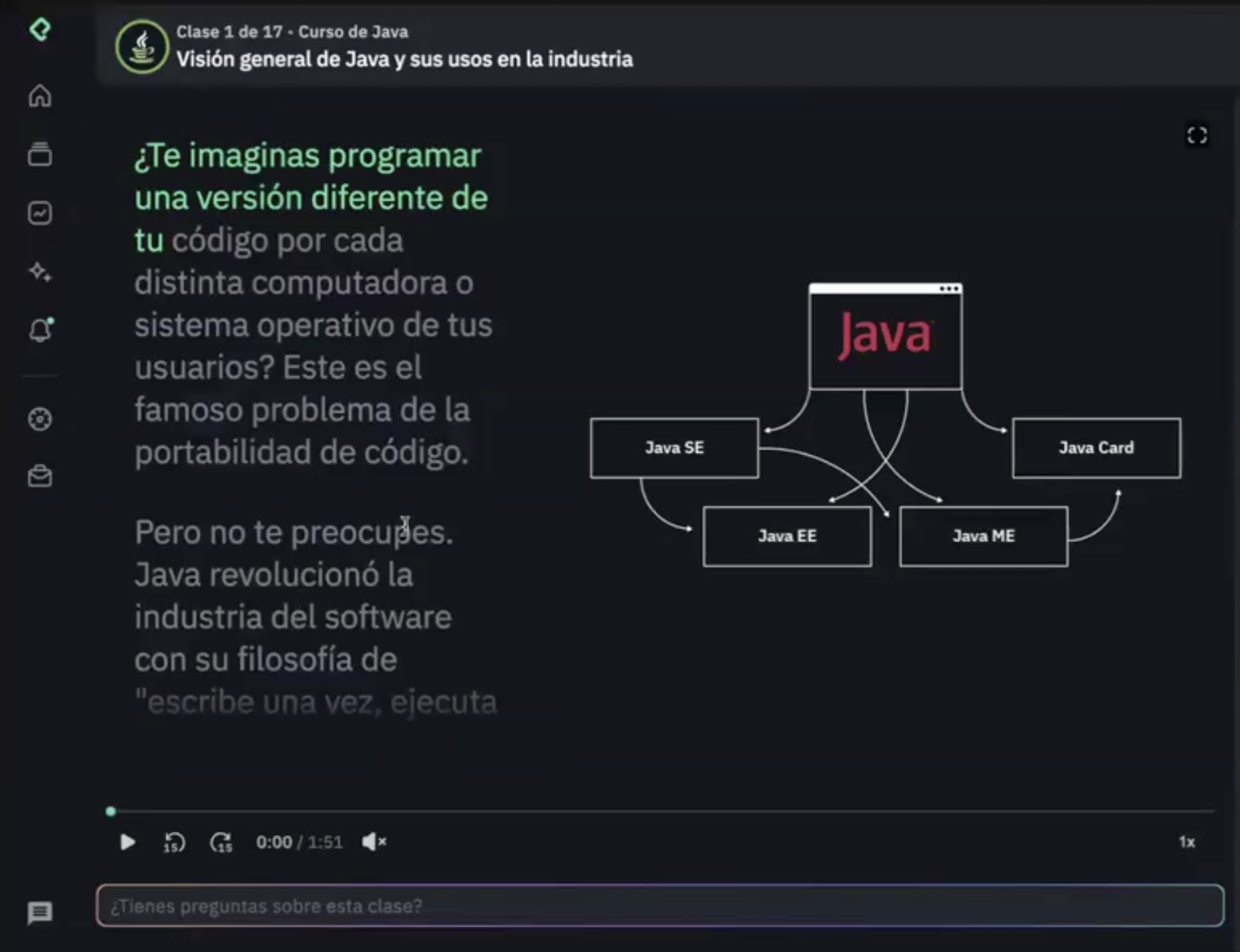Skip forward 15 seconds
Screen dimensions: 1240x952
pos(221,842)
